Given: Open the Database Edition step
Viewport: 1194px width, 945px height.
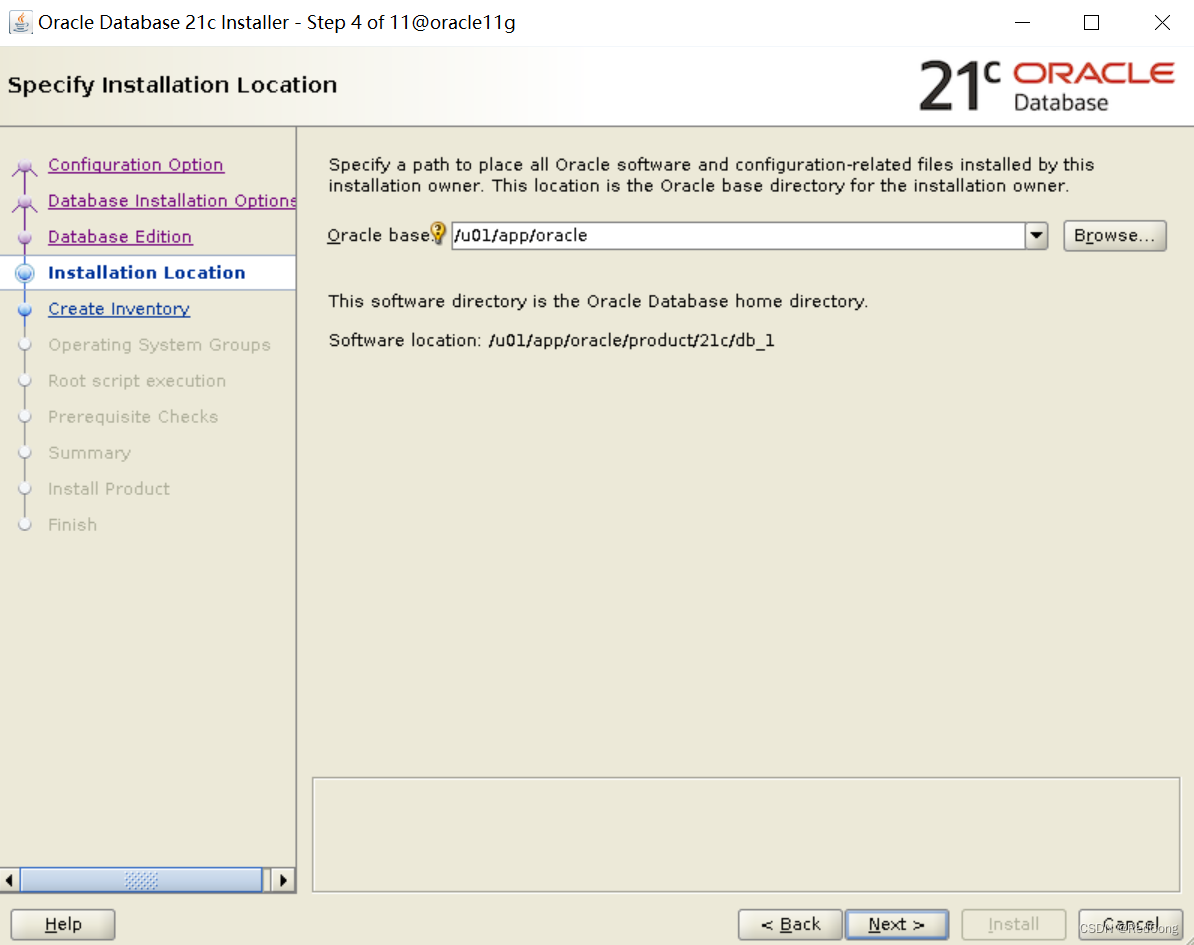Looking at the screenshot, I should 120,237.
